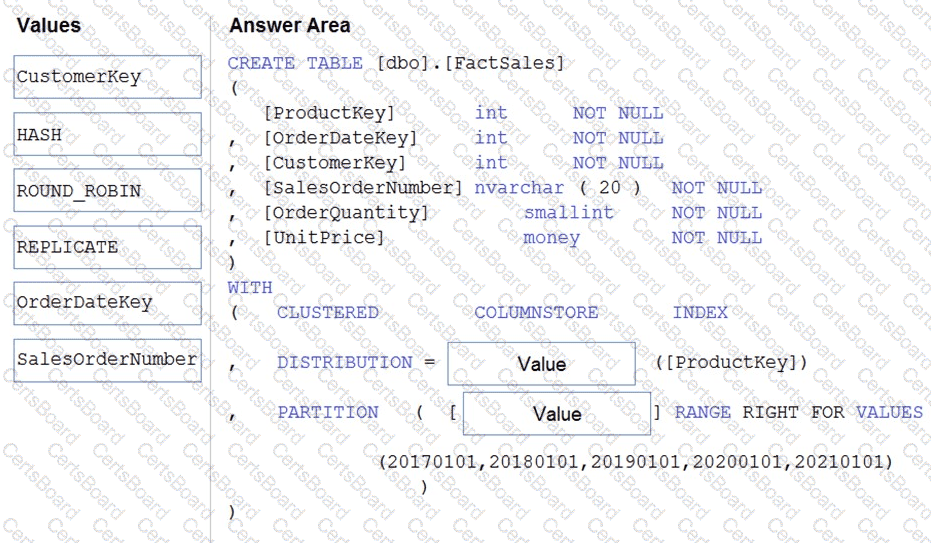931x543 pixels.
Task: Pick the HASH value box
Action: [x=107, y=134]
